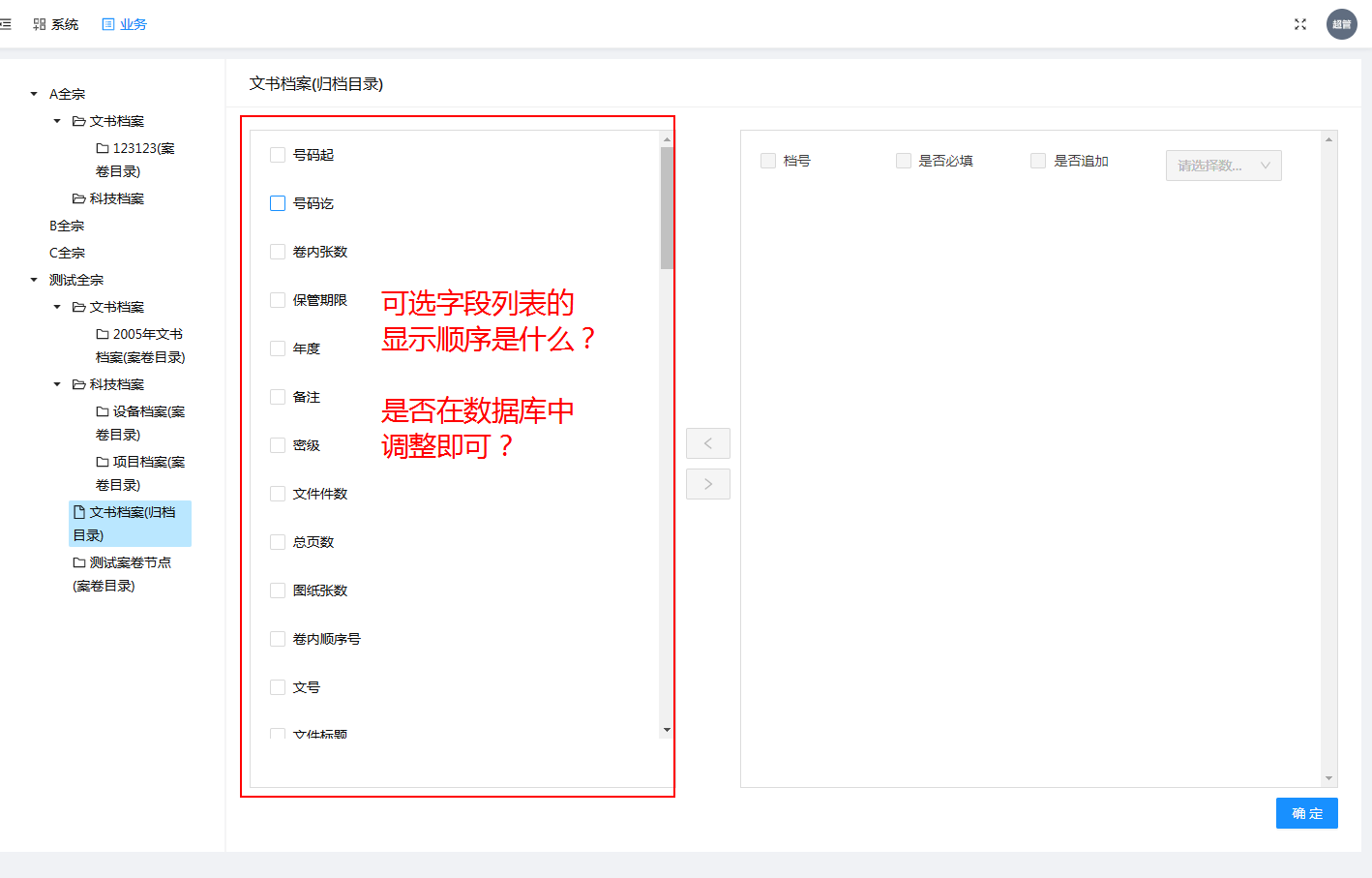Check the 年度 field checkbox
Image resolution: width=1372 pixels, height=878 pixels.
(x=278, y=348)
